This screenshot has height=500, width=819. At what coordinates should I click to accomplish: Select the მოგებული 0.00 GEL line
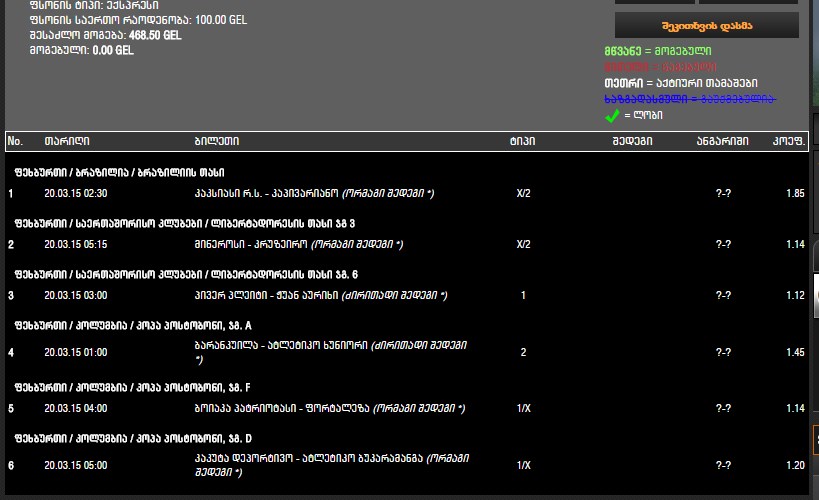point(81,50)
